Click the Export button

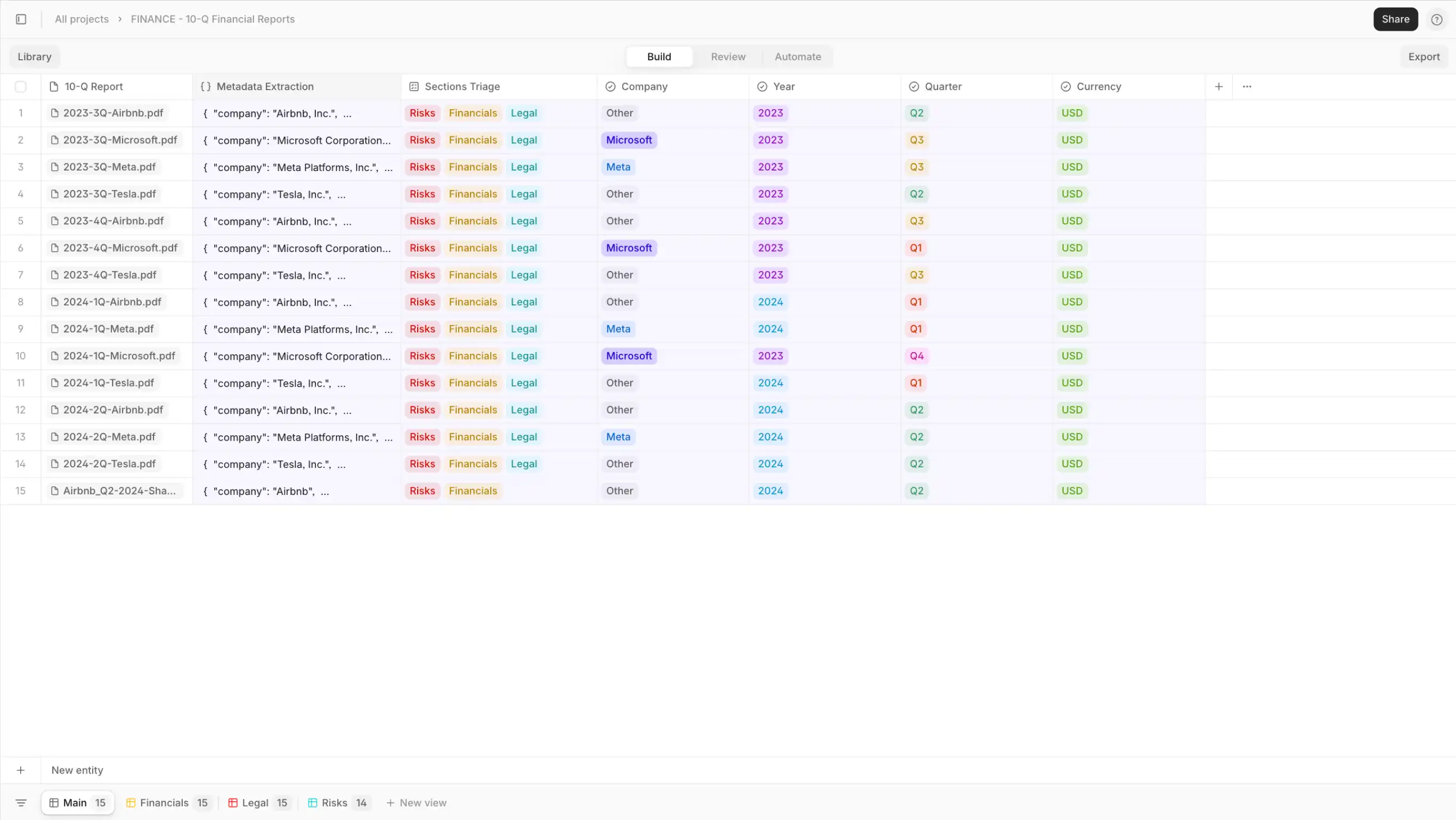1424,56
